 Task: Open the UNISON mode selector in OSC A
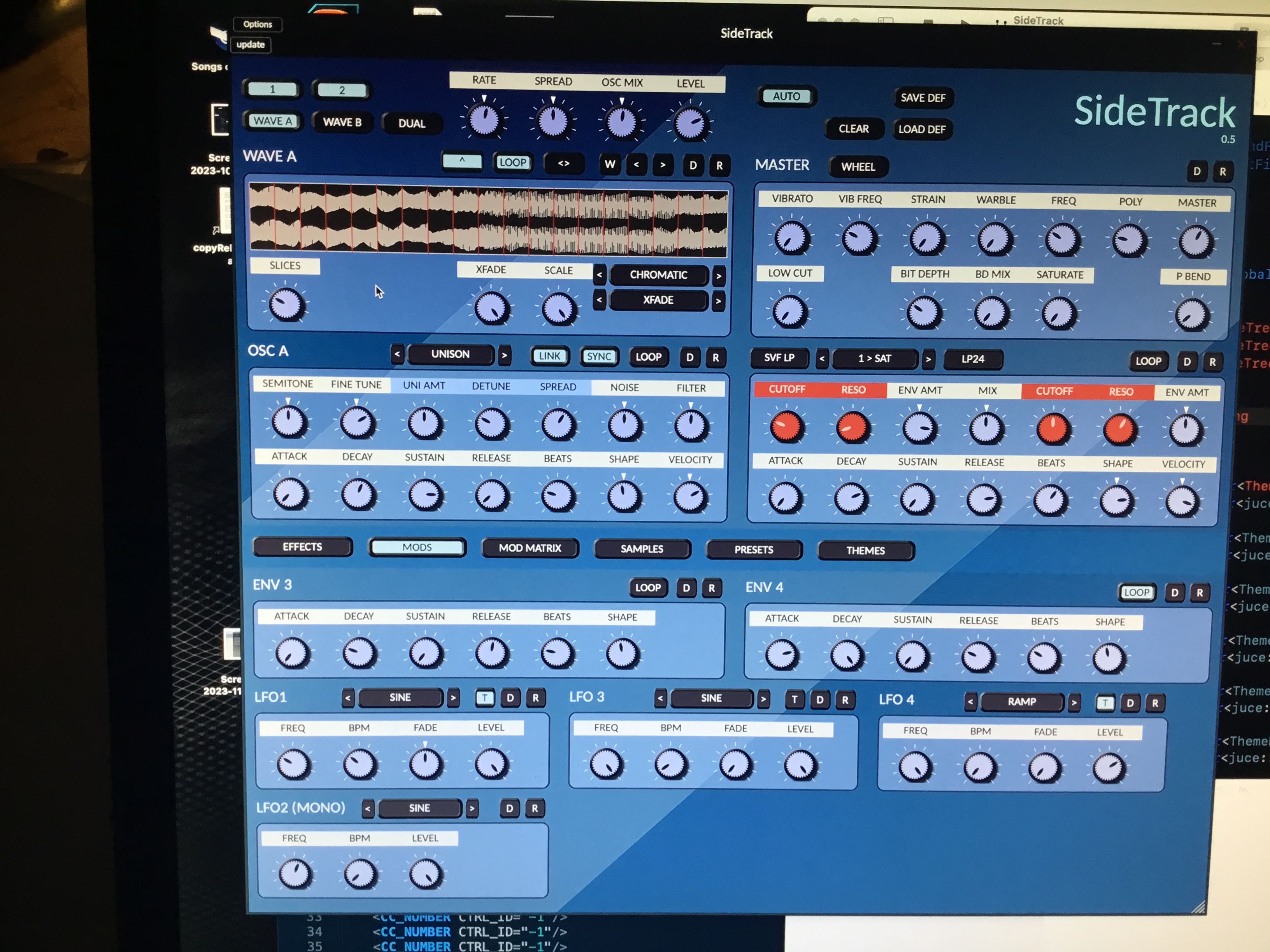(451, 354)
